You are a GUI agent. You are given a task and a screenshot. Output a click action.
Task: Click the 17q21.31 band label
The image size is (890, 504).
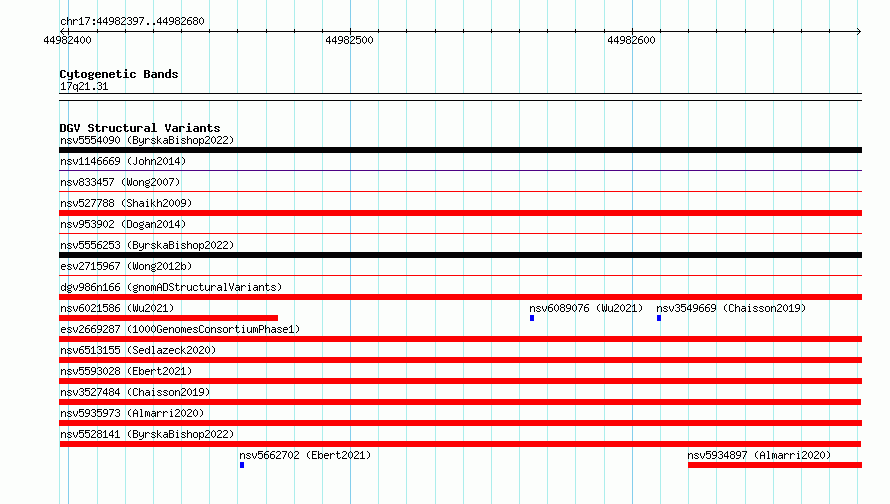[84, 86]
